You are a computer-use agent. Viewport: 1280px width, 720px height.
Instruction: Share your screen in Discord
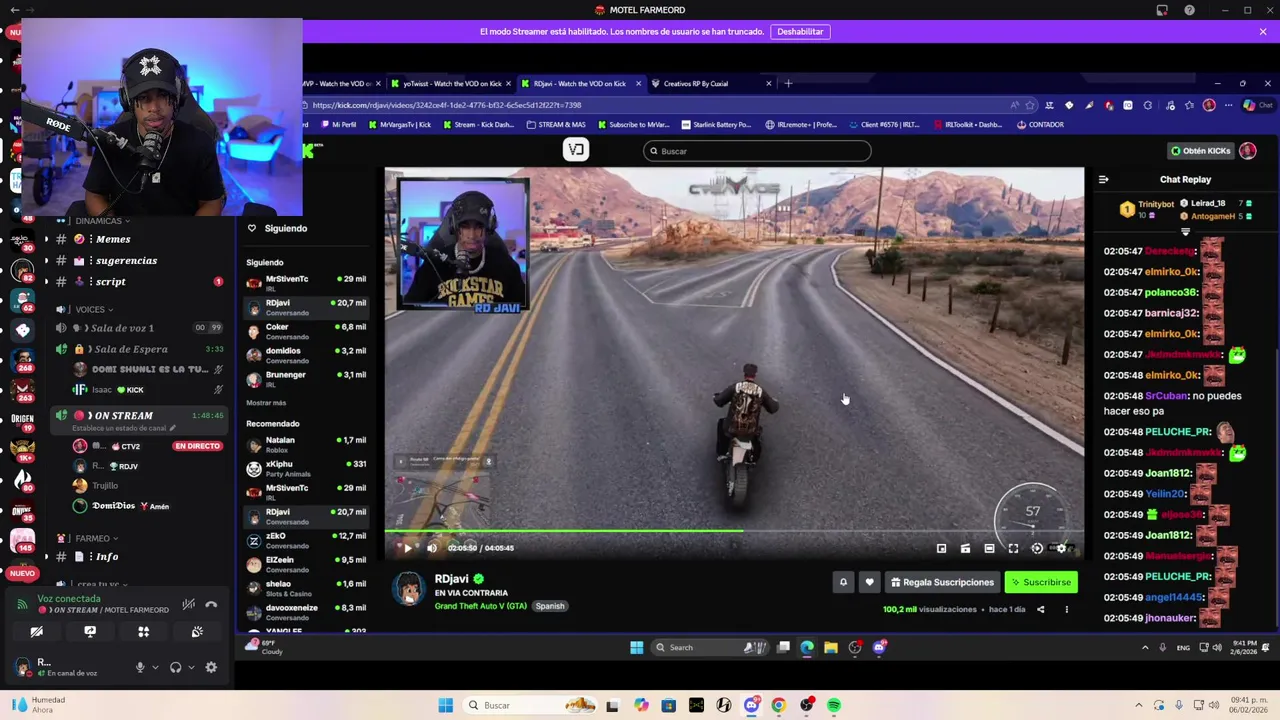[90, 632]
